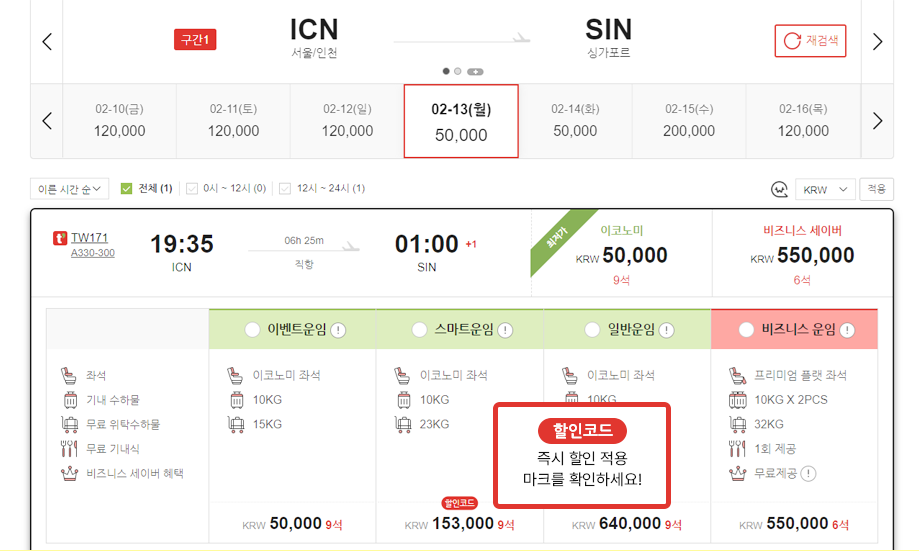
Task: Open the KRW currency dropdown
Action: [x=826, y=189]
